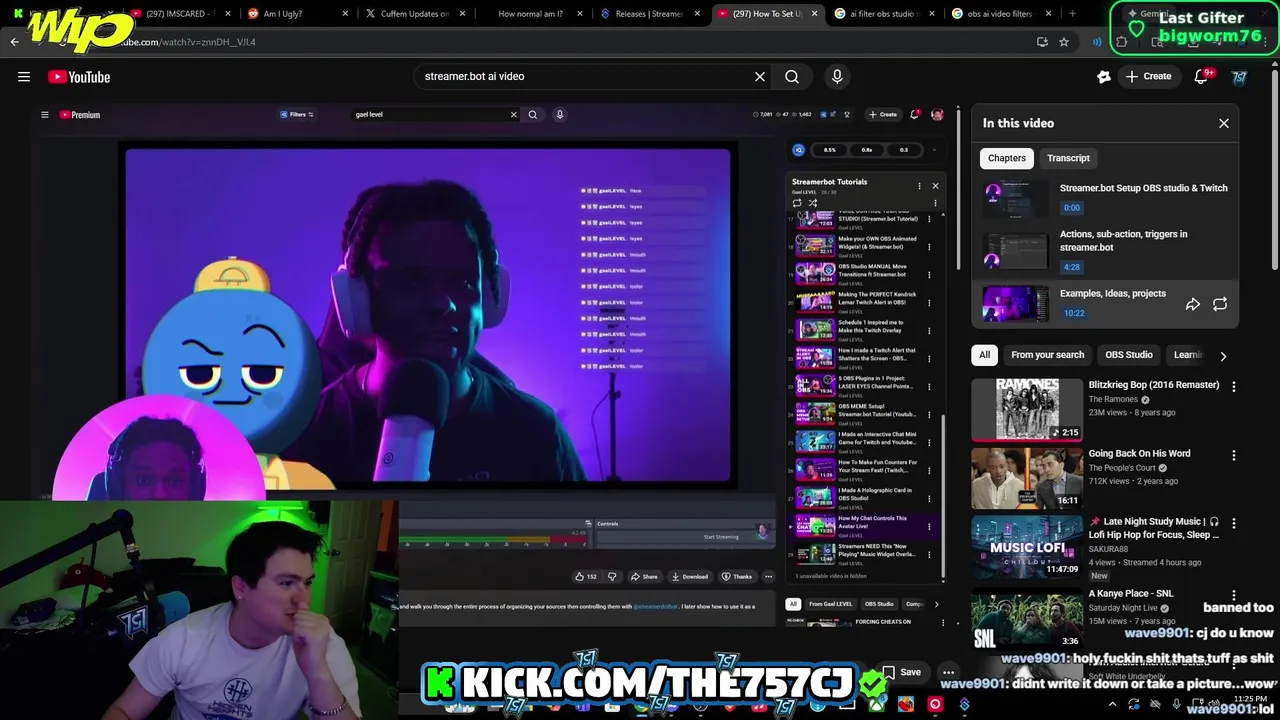Select the IMSCARED browser tab
Image resolution: width=1280 pixels, height=720 pixels.
tap(178, 14)
